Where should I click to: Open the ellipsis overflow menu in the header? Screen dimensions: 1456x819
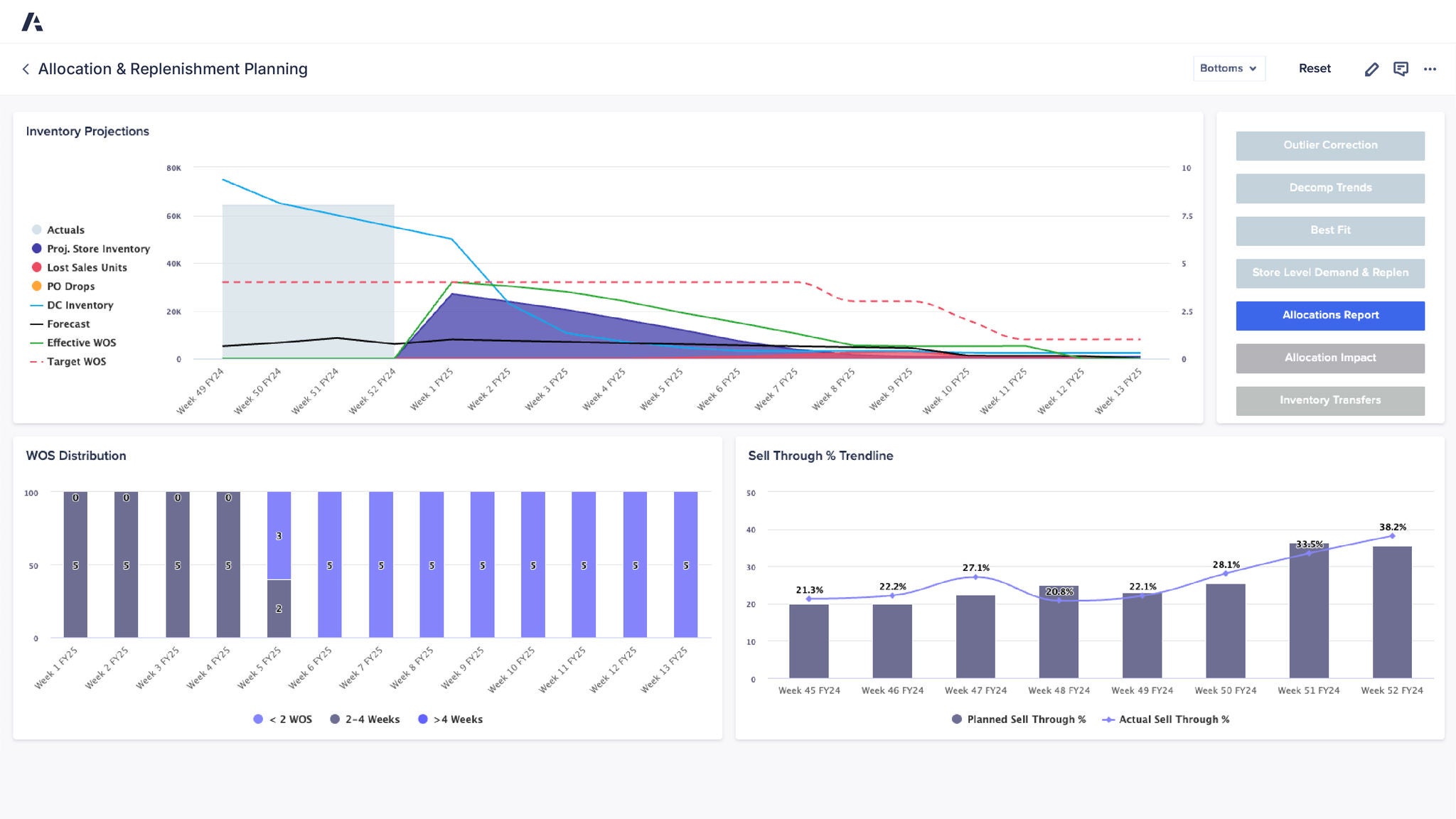[1430, 68]
